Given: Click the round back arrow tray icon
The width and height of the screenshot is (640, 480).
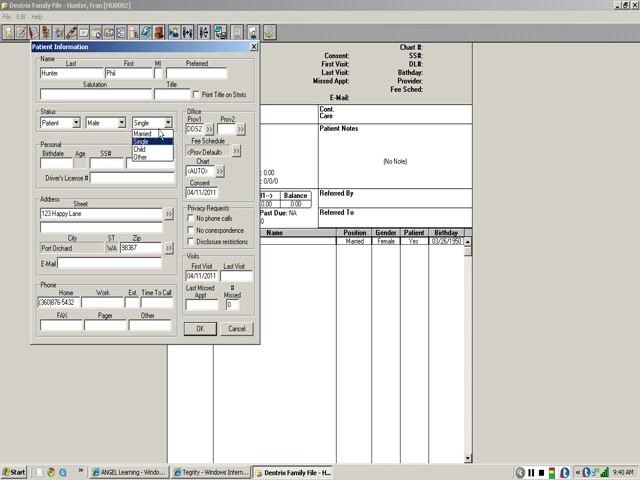Looking at the screenshot, I should point(520,473).
